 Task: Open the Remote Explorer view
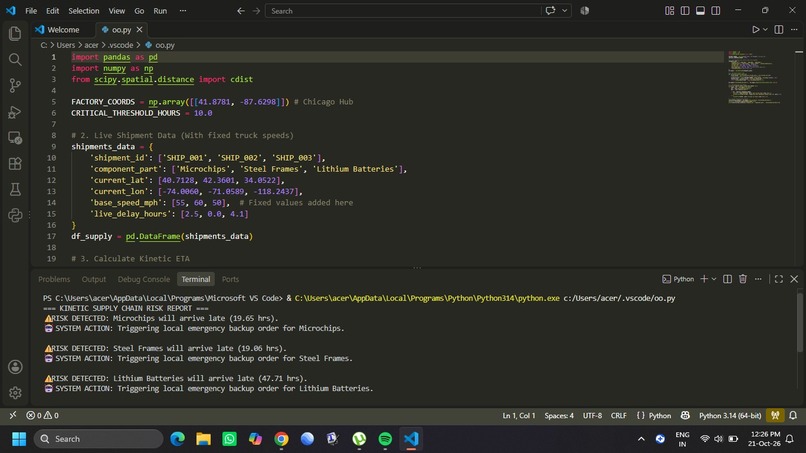pyautogui.click(x=15, y=138)
